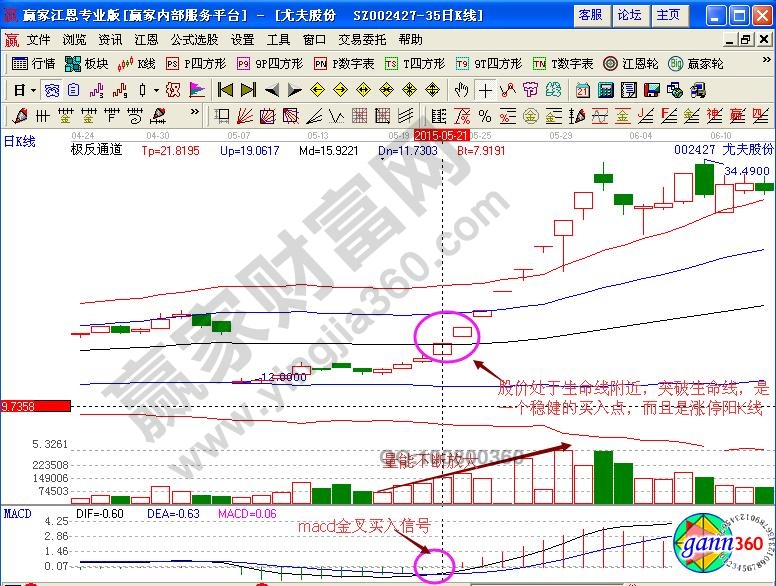Open the 交易委托 menu
776x586 pixels.
tap(363, 39)
